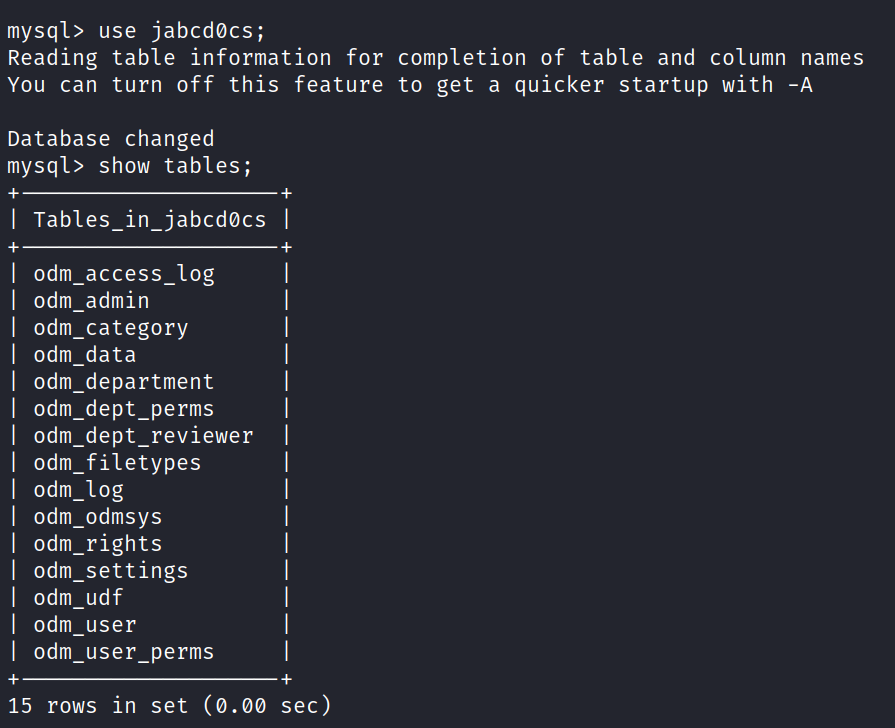Click the Tables_in_jabcd0cs column header
895x728 pixels.
pyautogui.click(x=150, y=220)
